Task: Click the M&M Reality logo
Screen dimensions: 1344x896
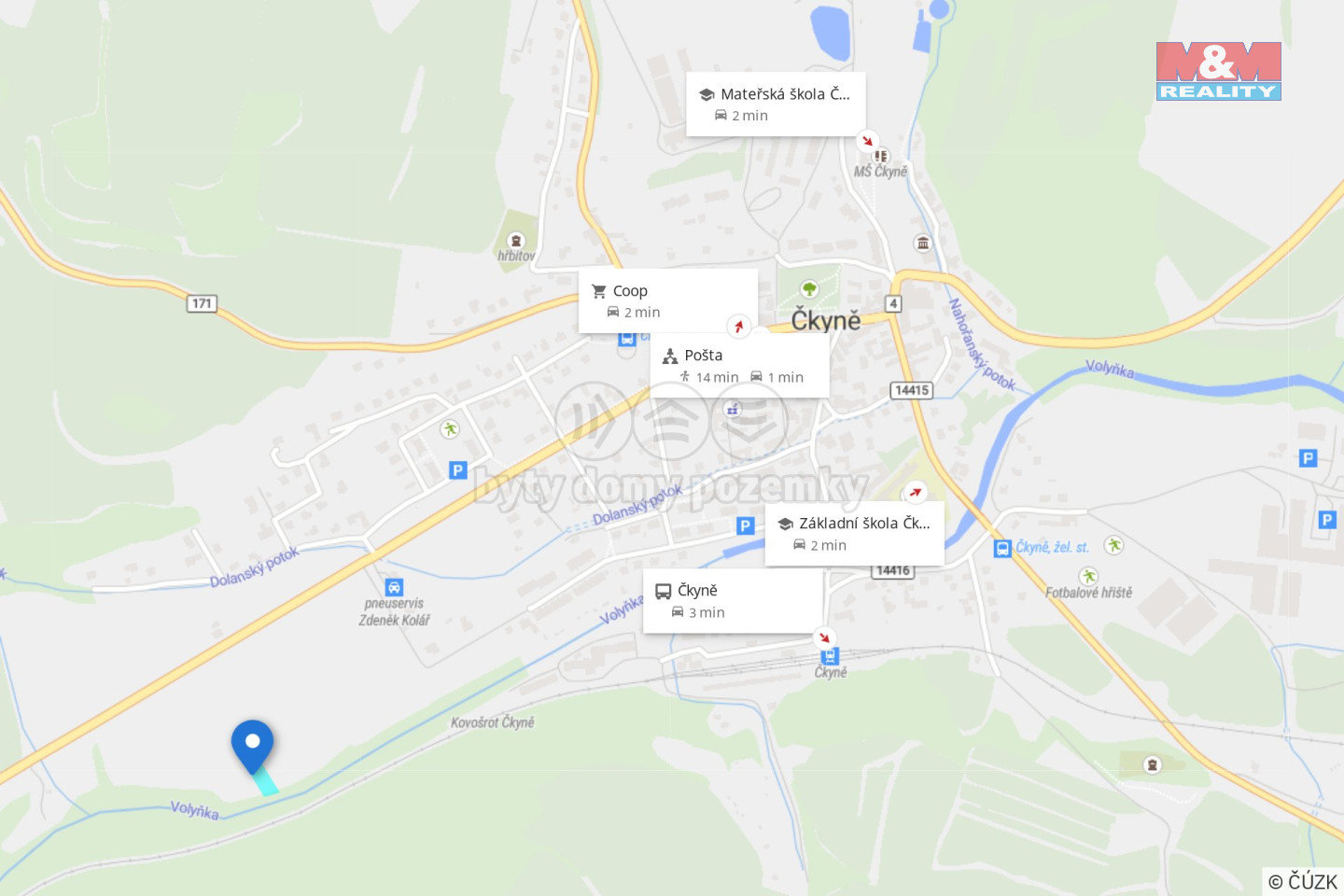Action: pyautogui.click(x=1218, y=71)
